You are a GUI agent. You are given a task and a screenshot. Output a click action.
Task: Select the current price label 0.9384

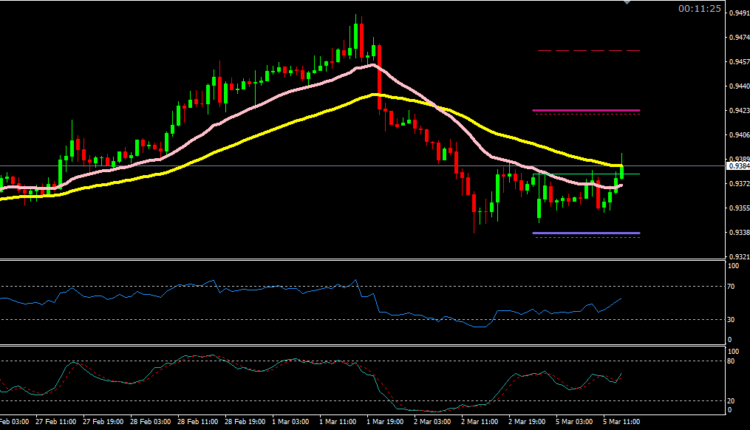[737, 166]
